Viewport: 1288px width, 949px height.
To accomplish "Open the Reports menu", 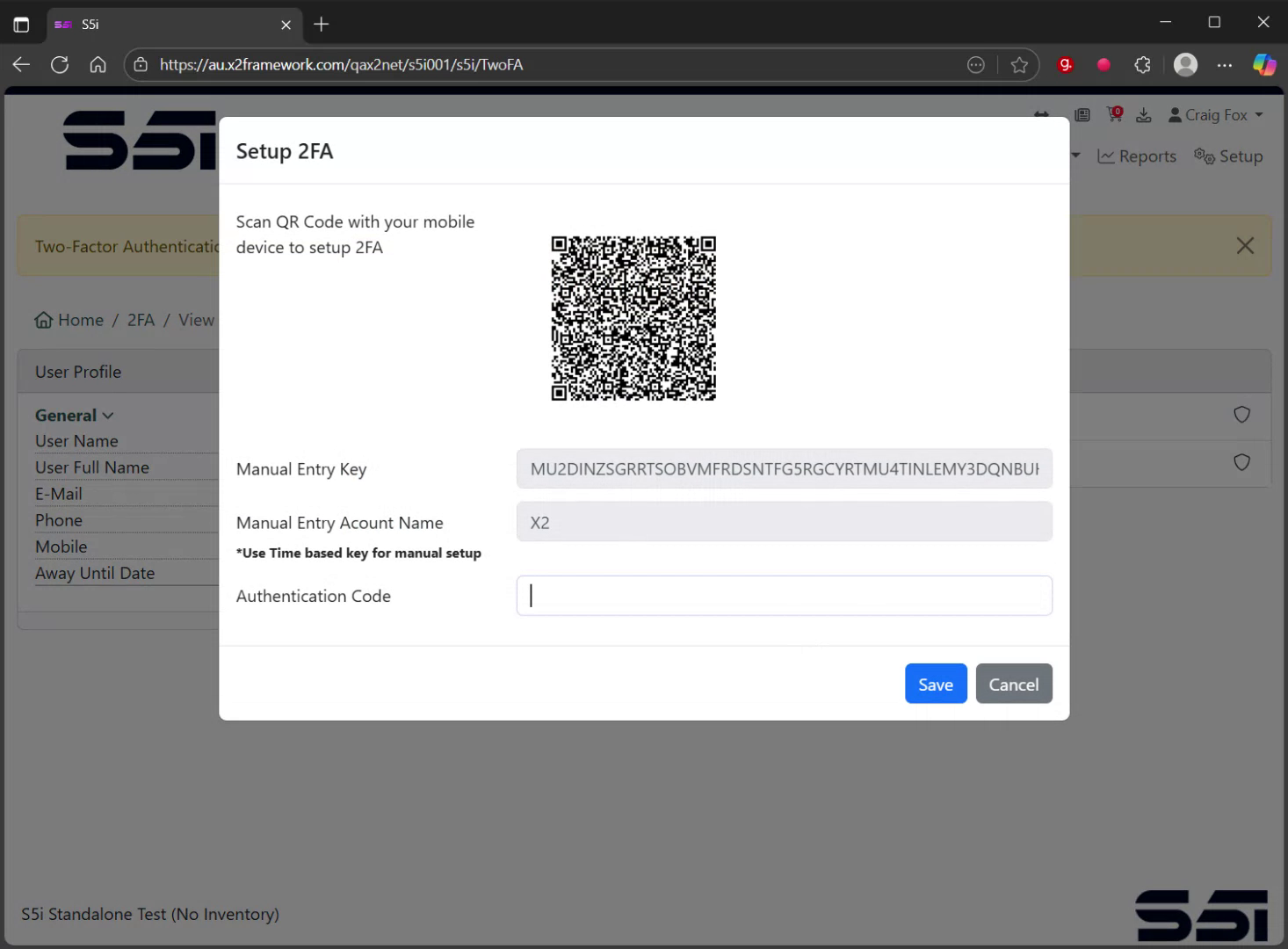I will (1137, 156).
